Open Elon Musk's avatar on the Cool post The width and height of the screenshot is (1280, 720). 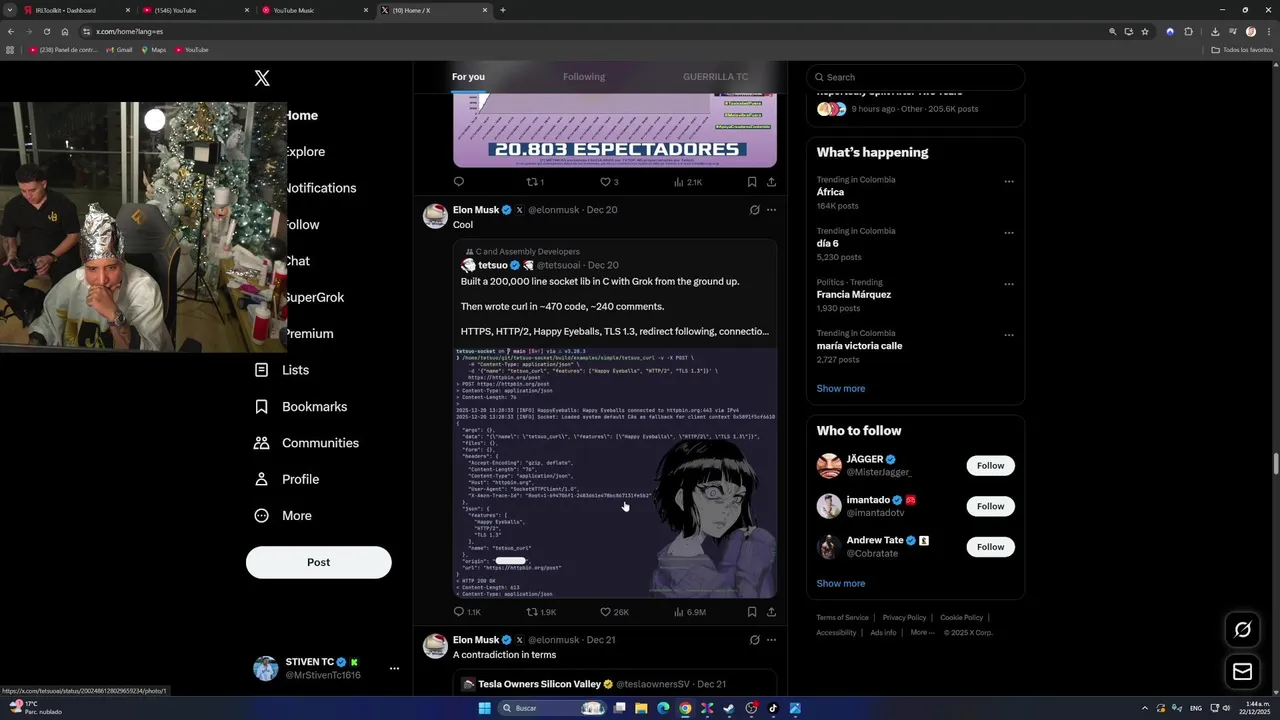coord(435,216)
